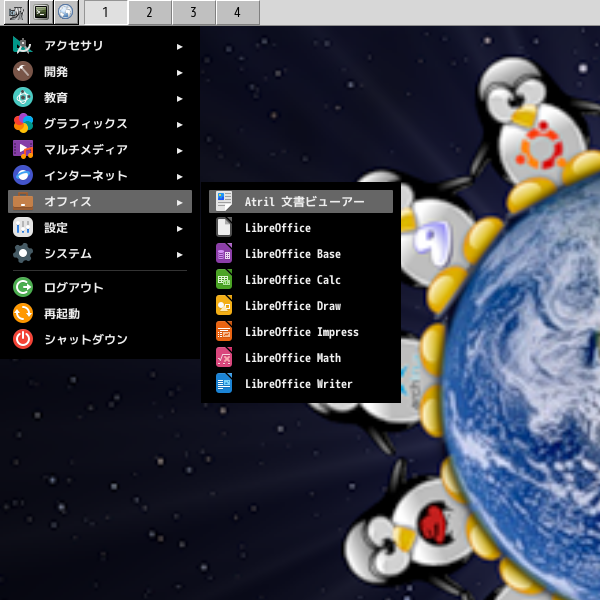
Task: Click the LibreOffice Base icon
Action: pos(224,254)
